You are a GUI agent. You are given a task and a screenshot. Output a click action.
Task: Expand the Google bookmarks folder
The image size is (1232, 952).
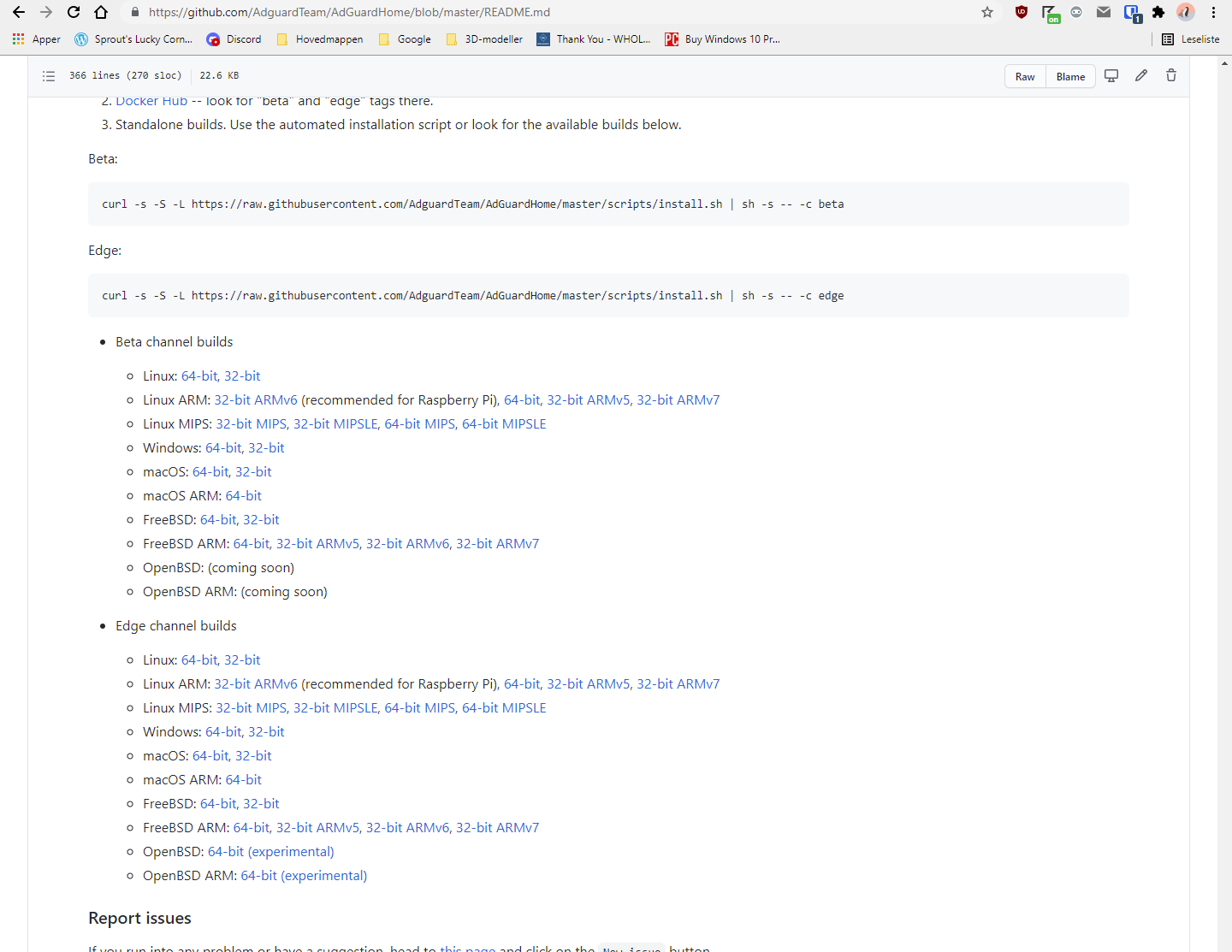tap(404, 38)
